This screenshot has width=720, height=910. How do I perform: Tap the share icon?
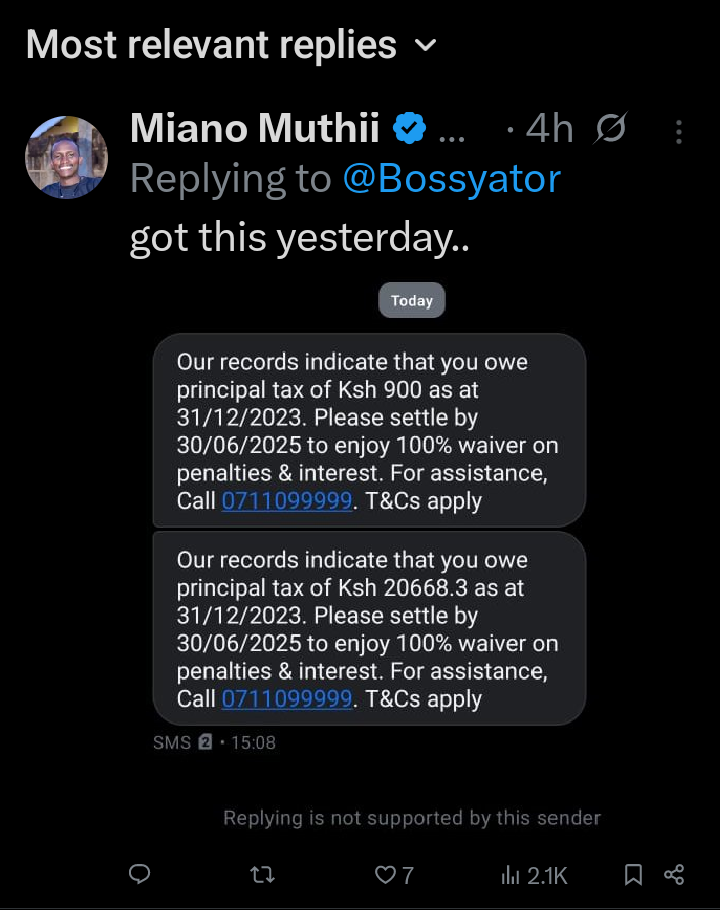pyautogui.click(x=675, y=875)
